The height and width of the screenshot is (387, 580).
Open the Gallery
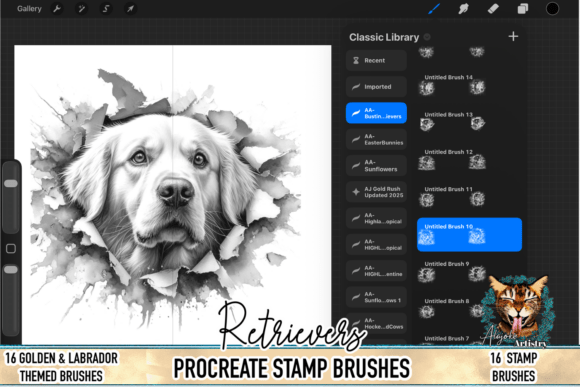pyautogui.click(x=29, y=9)
